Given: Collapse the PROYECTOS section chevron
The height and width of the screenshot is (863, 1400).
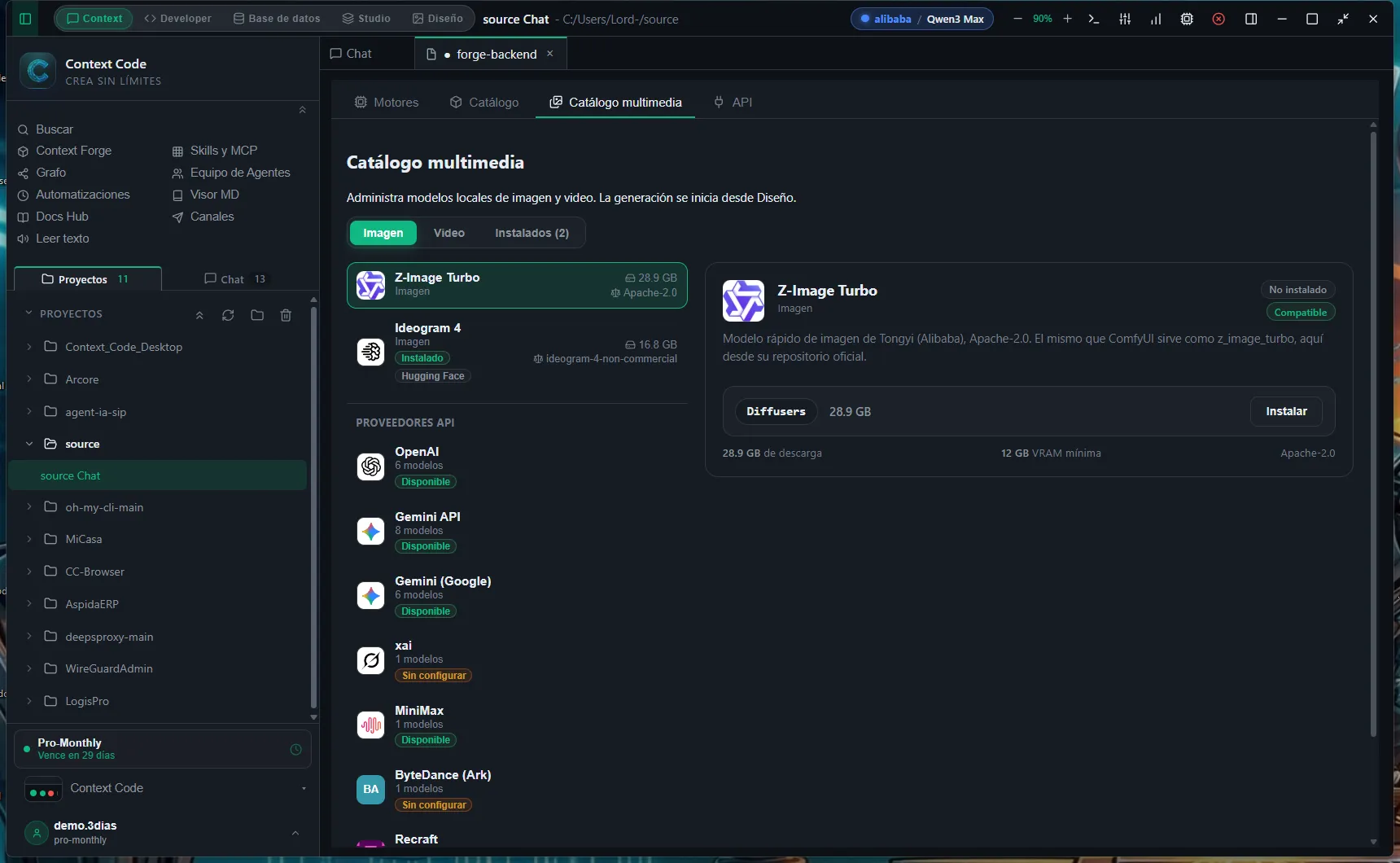Looking at the screenshot, I should (28, 313).
